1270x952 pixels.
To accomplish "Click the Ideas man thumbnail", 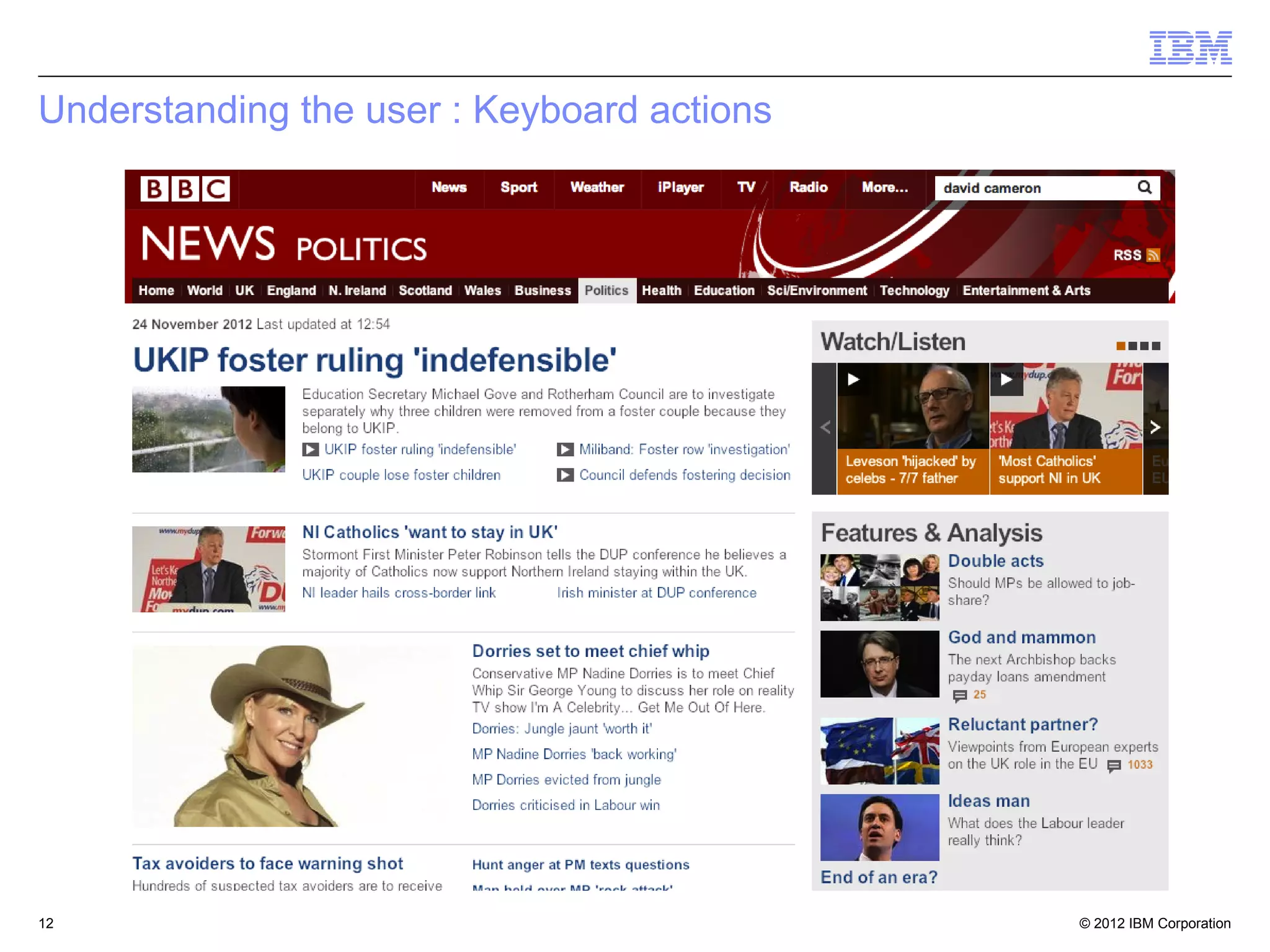I will 879,827.
